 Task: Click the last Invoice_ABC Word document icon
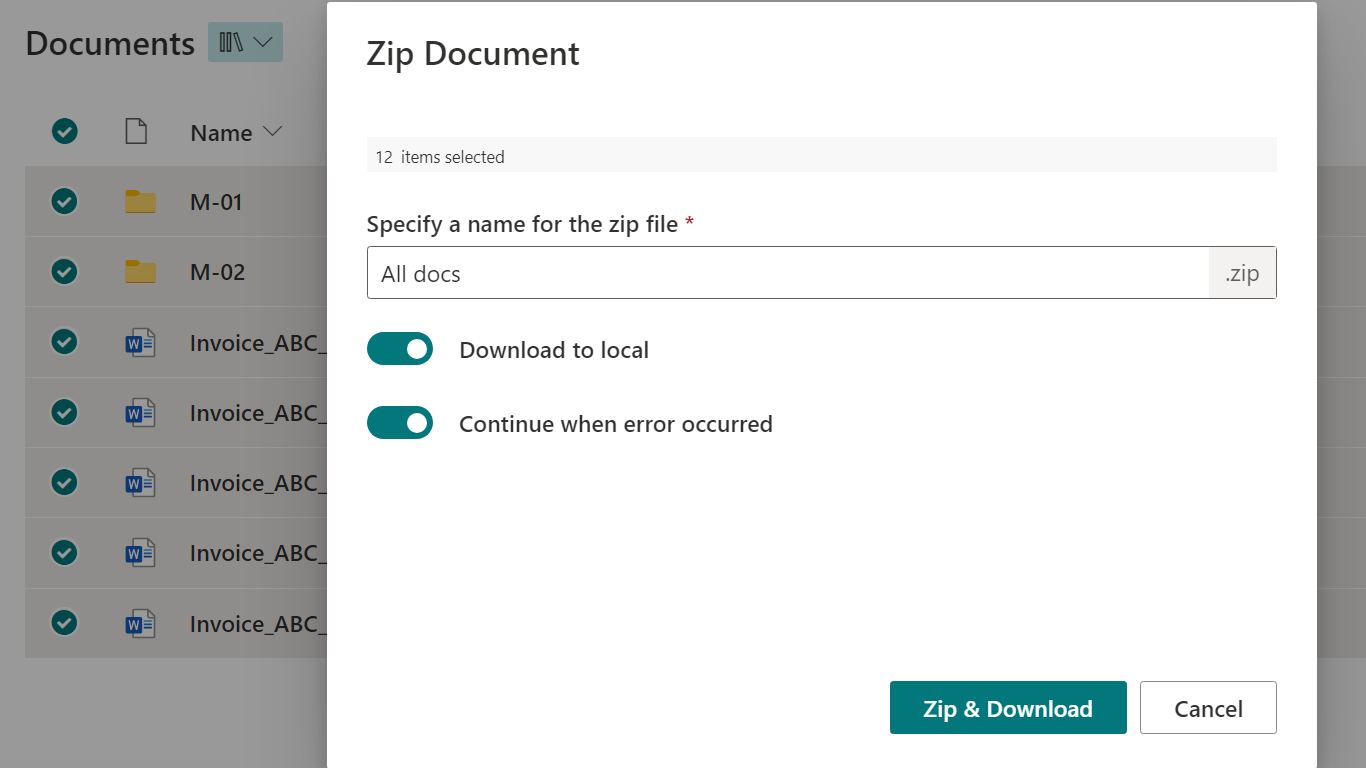[140, 624]
